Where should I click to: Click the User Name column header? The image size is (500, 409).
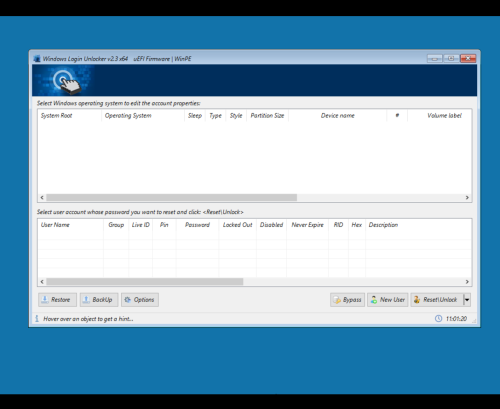pos(71,225)
